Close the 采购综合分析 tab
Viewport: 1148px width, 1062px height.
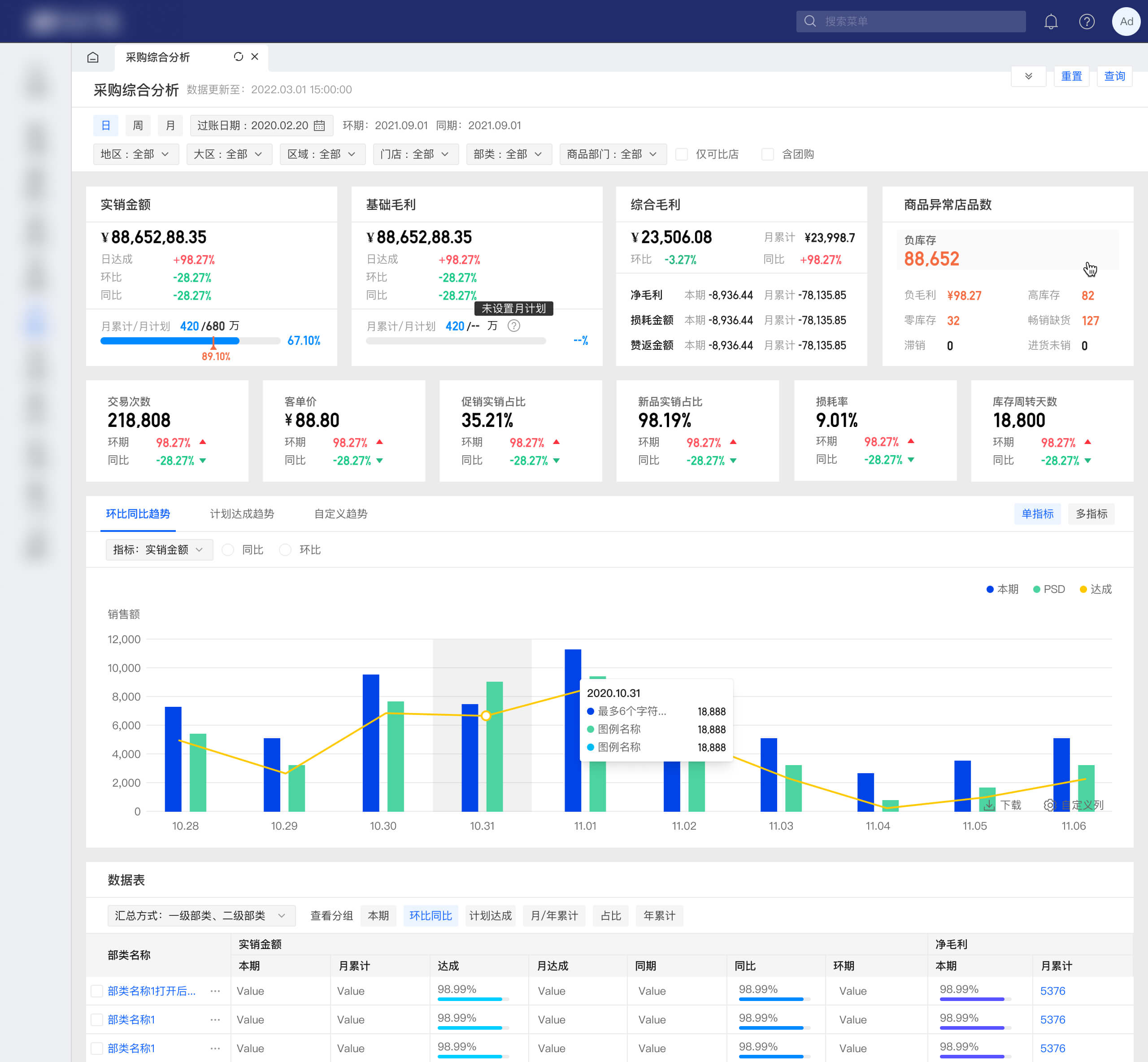[255, 57]
